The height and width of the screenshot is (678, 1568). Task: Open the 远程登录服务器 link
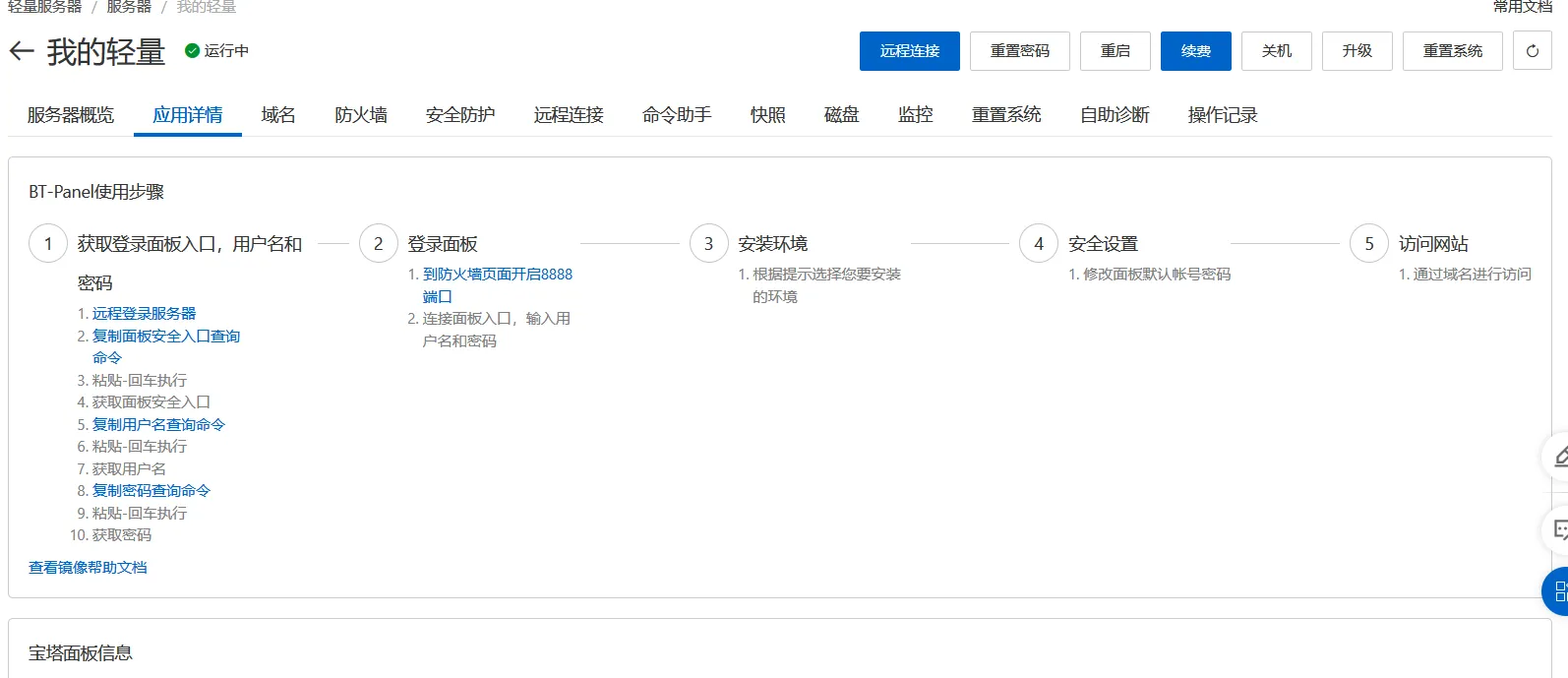[144, 314]
